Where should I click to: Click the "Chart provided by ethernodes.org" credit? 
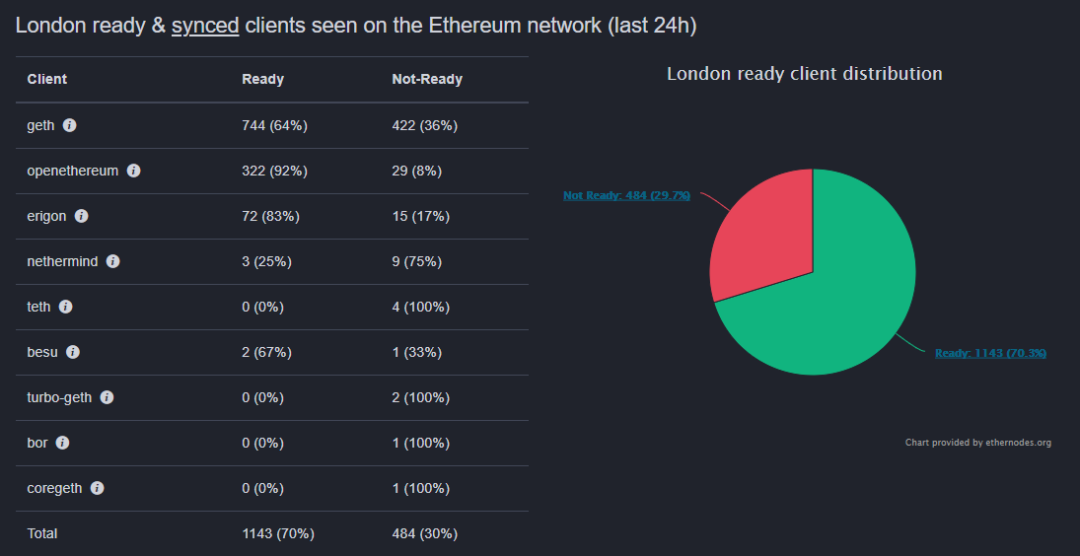click(978, 442)
